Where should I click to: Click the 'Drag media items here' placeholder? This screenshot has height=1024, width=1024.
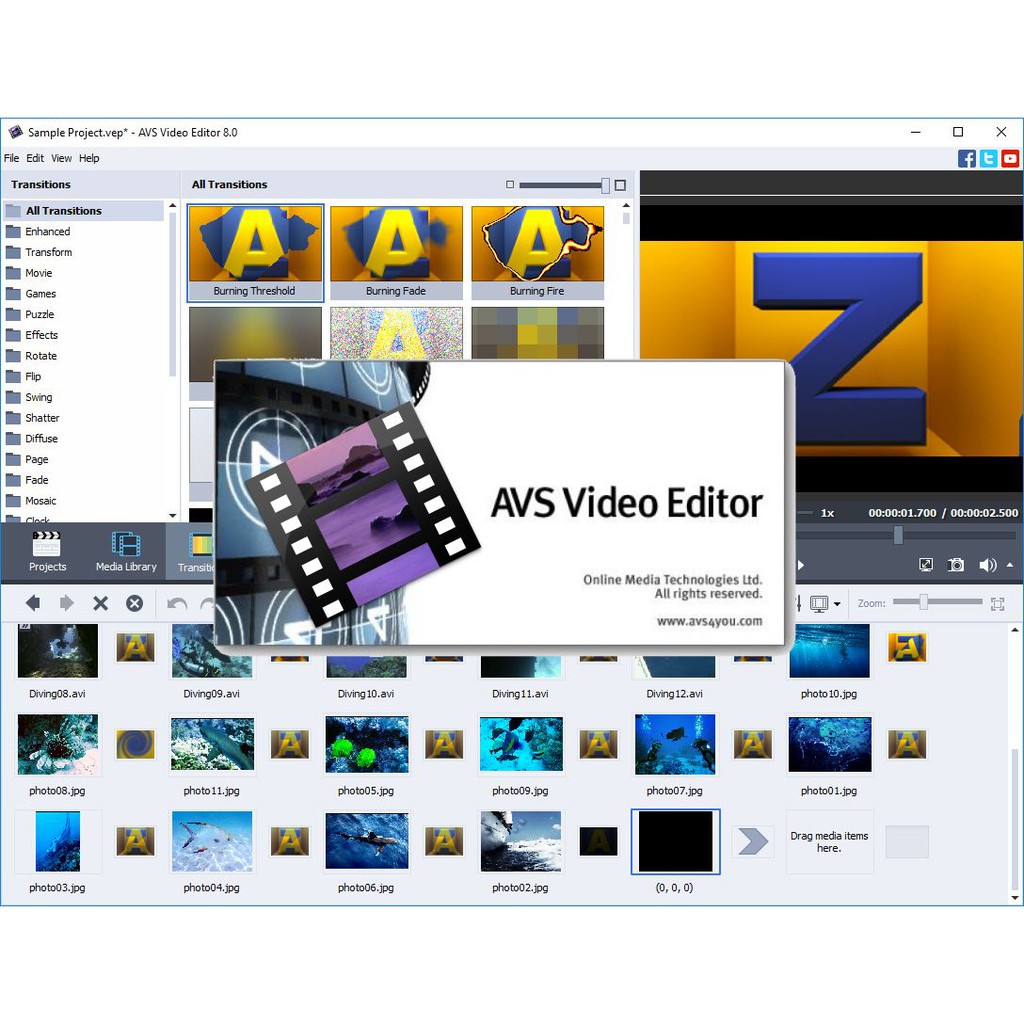click(x=829, y=842)
